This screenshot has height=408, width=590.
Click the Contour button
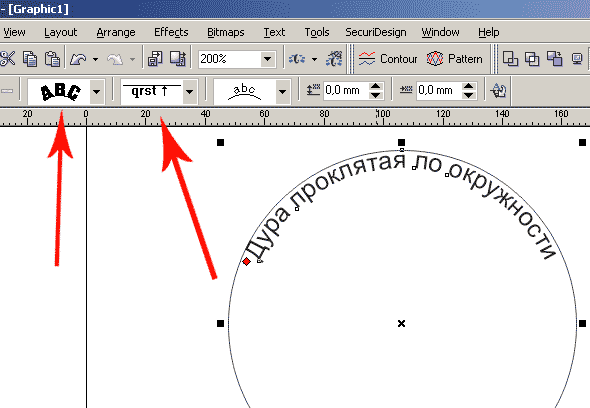point(388,59)
